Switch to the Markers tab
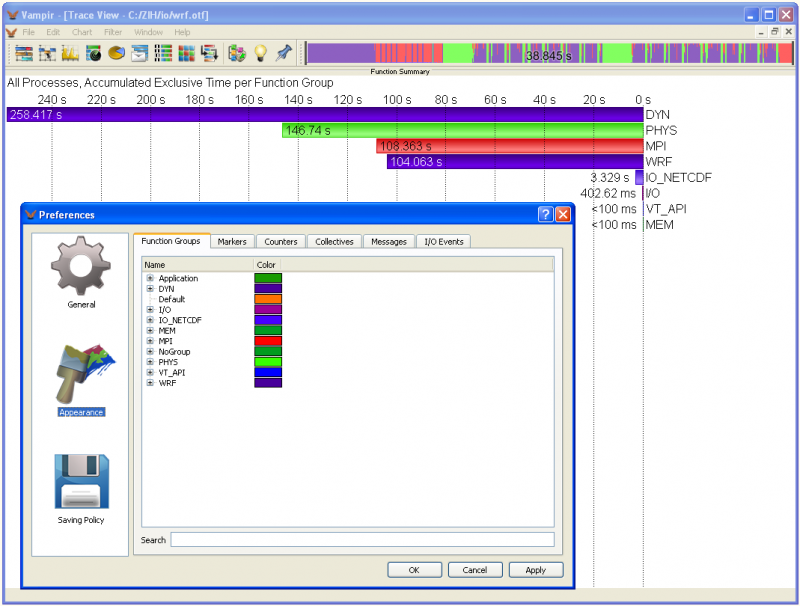 point(232,242)
